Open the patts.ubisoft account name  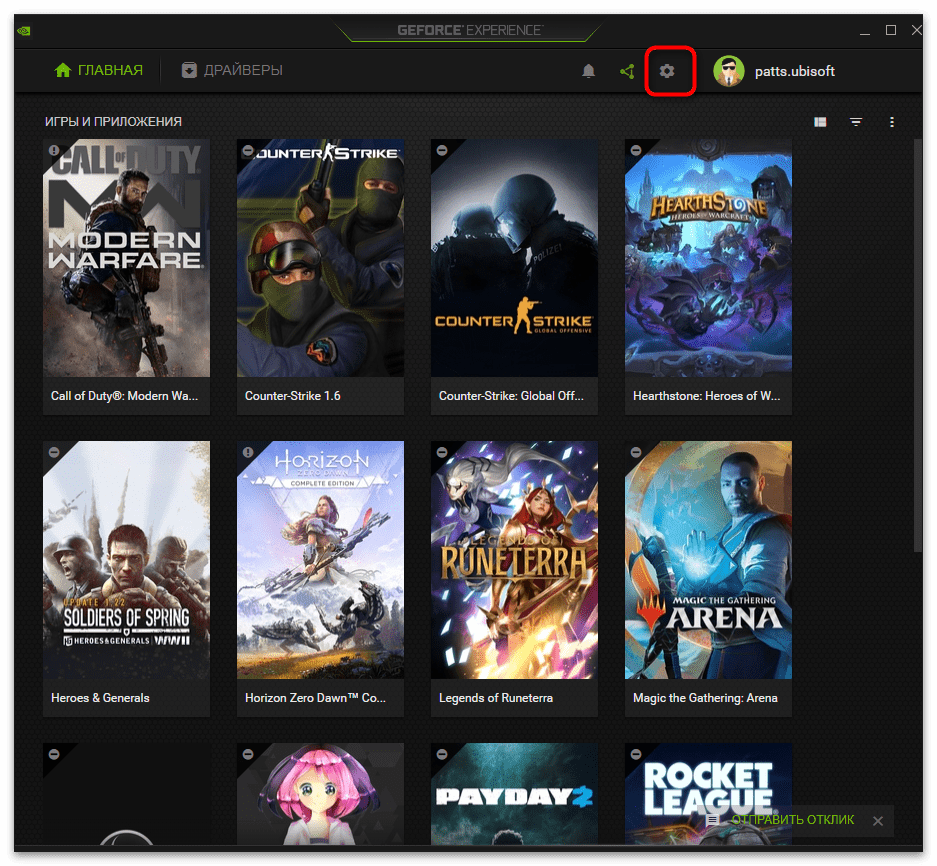click(x=795, y=71)
